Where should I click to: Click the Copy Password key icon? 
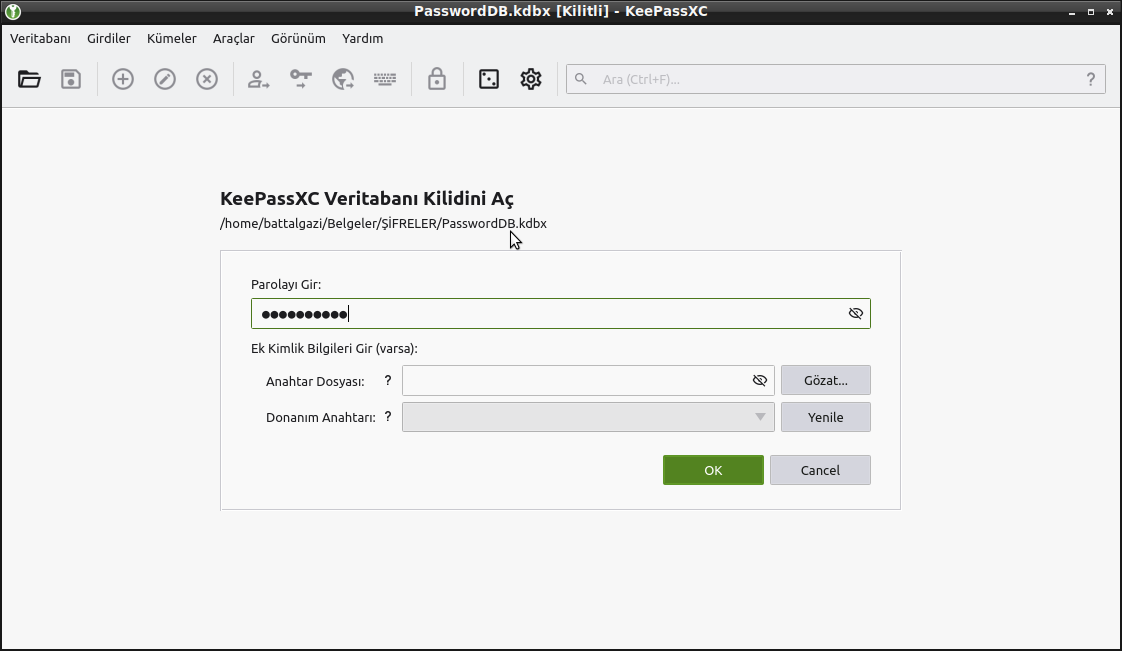tap(301, 79)
